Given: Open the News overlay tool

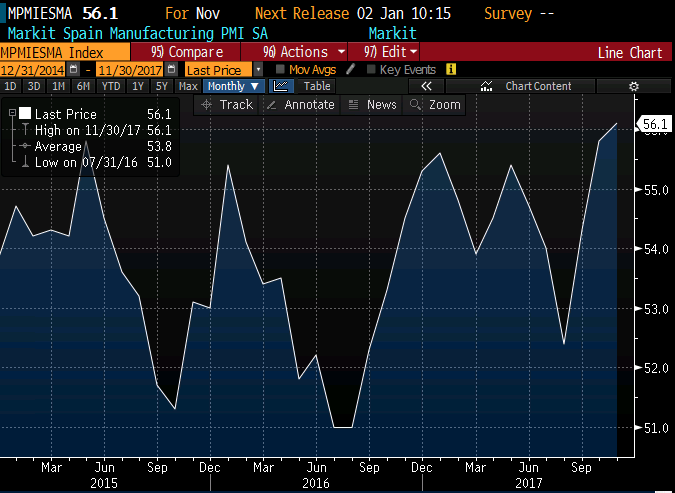Looking at the screenshot, I should 373,105.
